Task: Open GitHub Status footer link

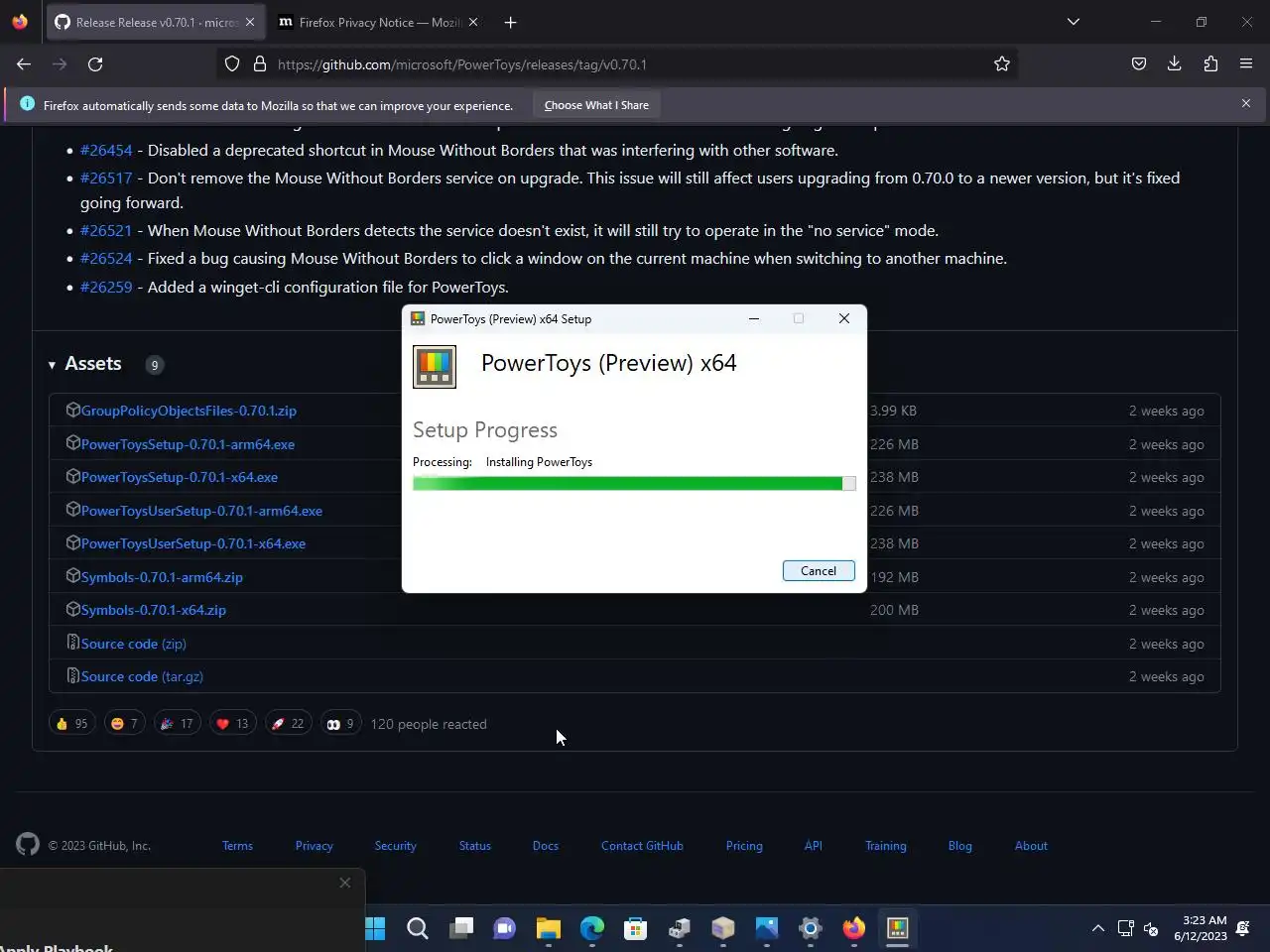Action: [x=474, y=846]
